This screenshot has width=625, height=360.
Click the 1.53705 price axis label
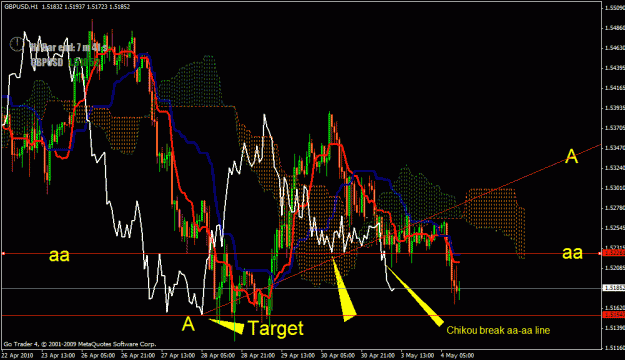point(615,128)
